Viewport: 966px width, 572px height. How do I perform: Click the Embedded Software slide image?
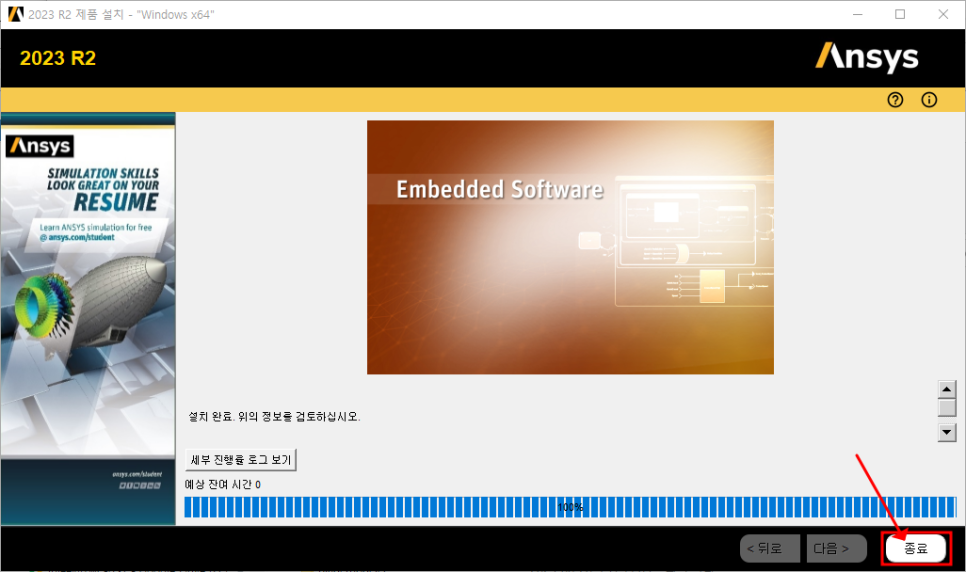(570, 247)
